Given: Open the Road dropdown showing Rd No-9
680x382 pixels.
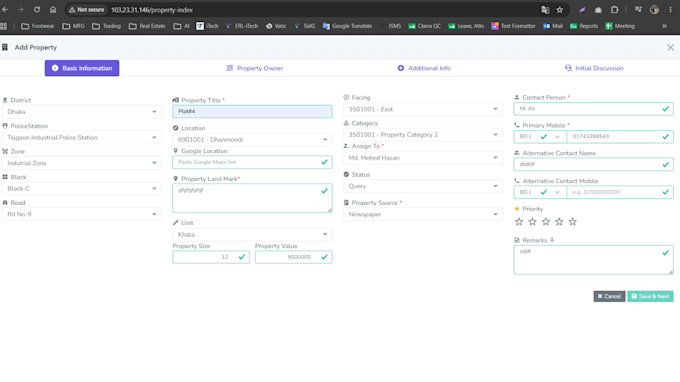Looking at the screenshot, I should tap(82, 214).
